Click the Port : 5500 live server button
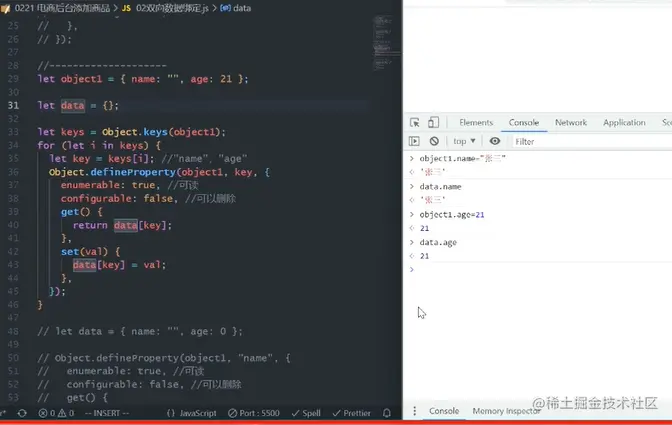672x425 pixels. [254, 413]
